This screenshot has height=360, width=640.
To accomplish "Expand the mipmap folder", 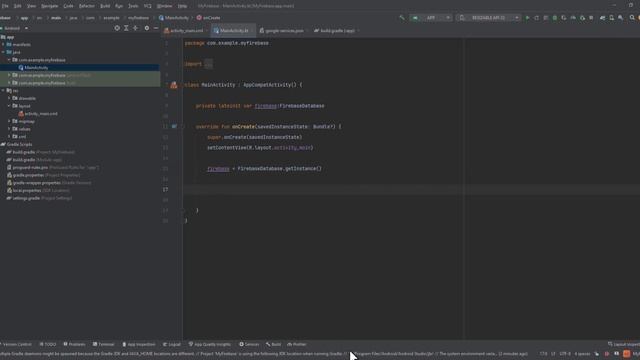I will pos(9,121).
